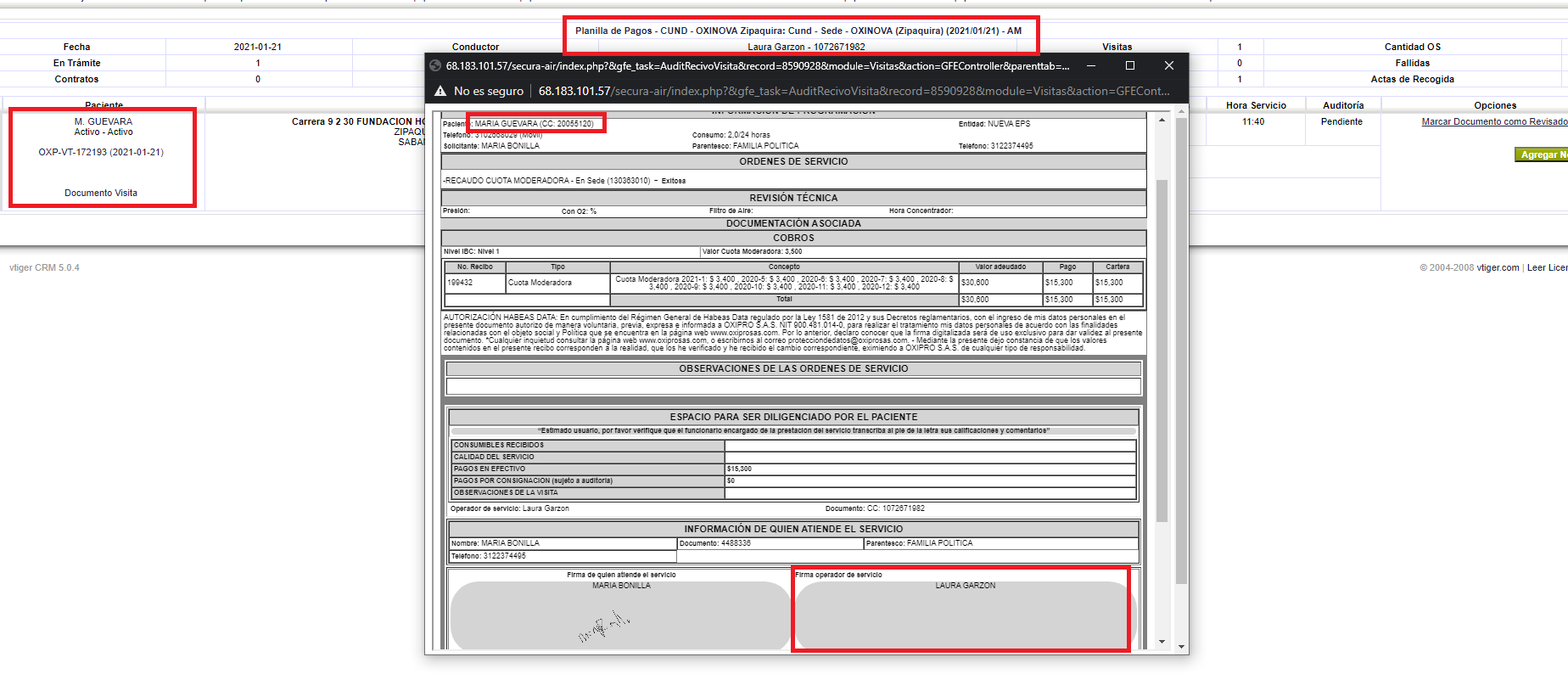Click the 'CONSUMIBLES RECIBIDOS' empty field
1568x685 pixels.
click(x=930, y=445)
